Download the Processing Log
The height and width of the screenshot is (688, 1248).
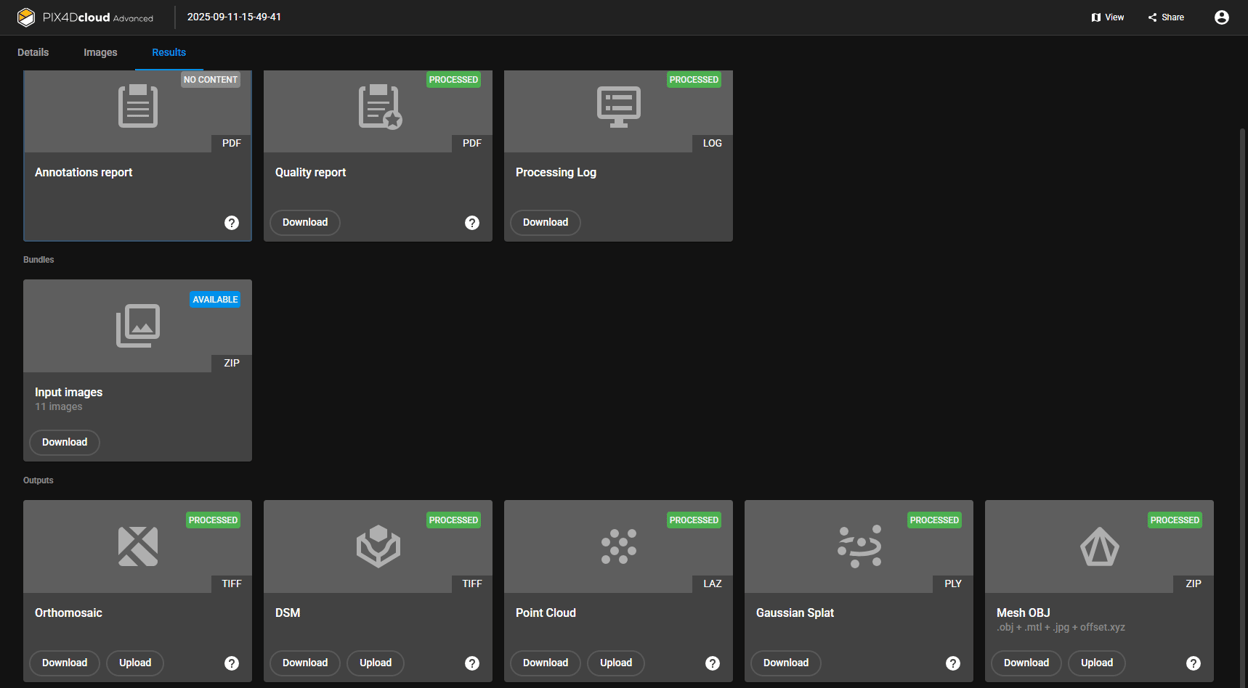tap(545, 222)
